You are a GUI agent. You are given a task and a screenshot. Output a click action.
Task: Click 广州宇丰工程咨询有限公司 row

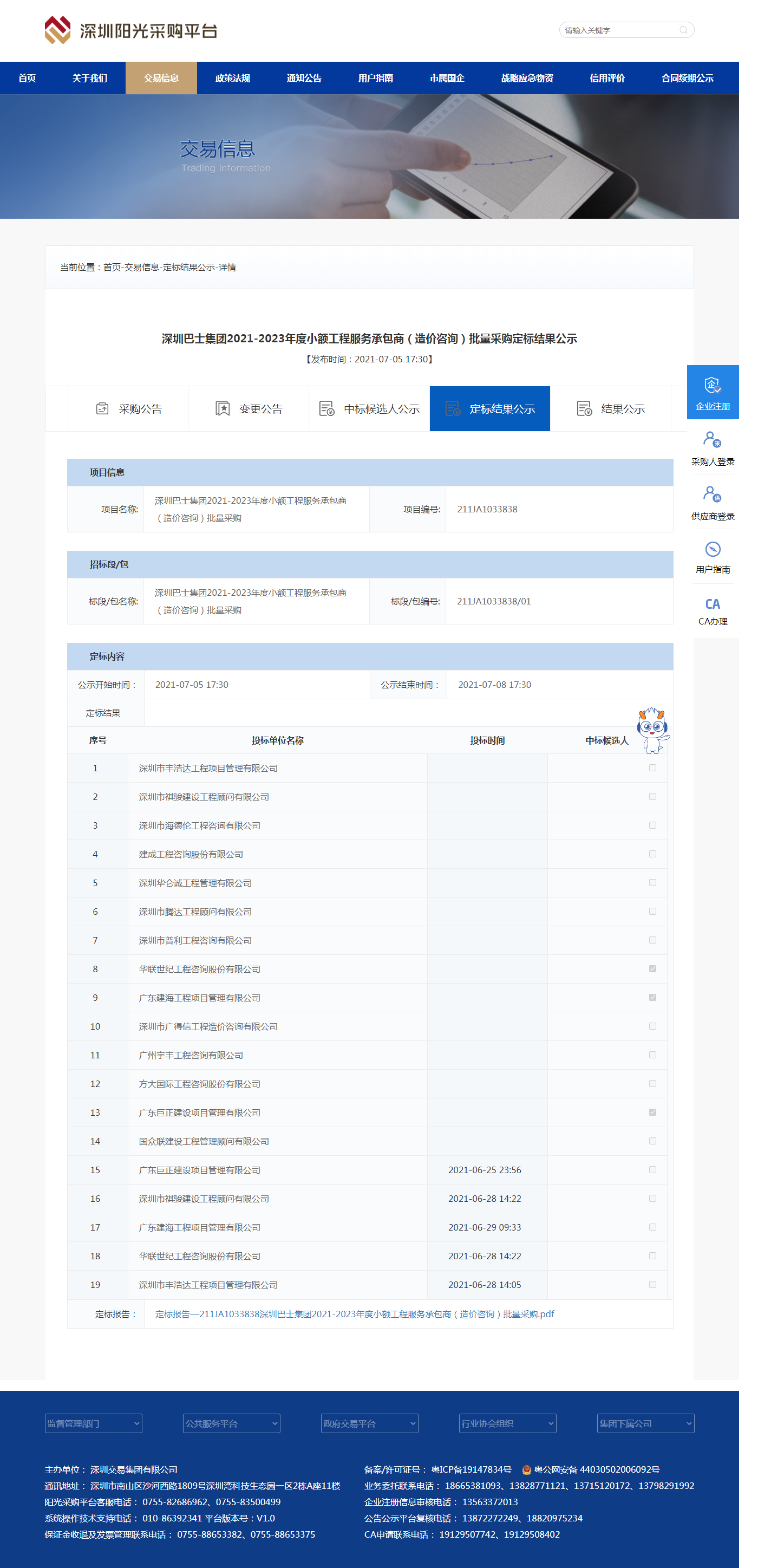pos(367,1055)
